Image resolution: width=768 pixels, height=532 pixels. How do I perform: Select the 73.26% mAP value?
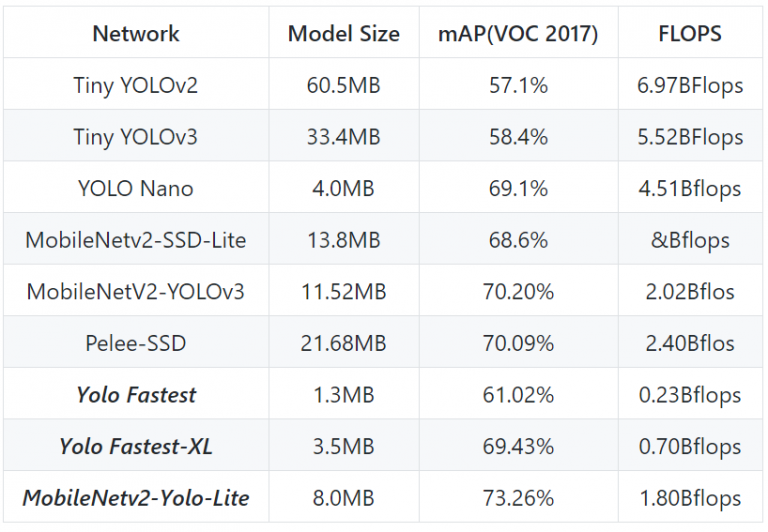518,498
